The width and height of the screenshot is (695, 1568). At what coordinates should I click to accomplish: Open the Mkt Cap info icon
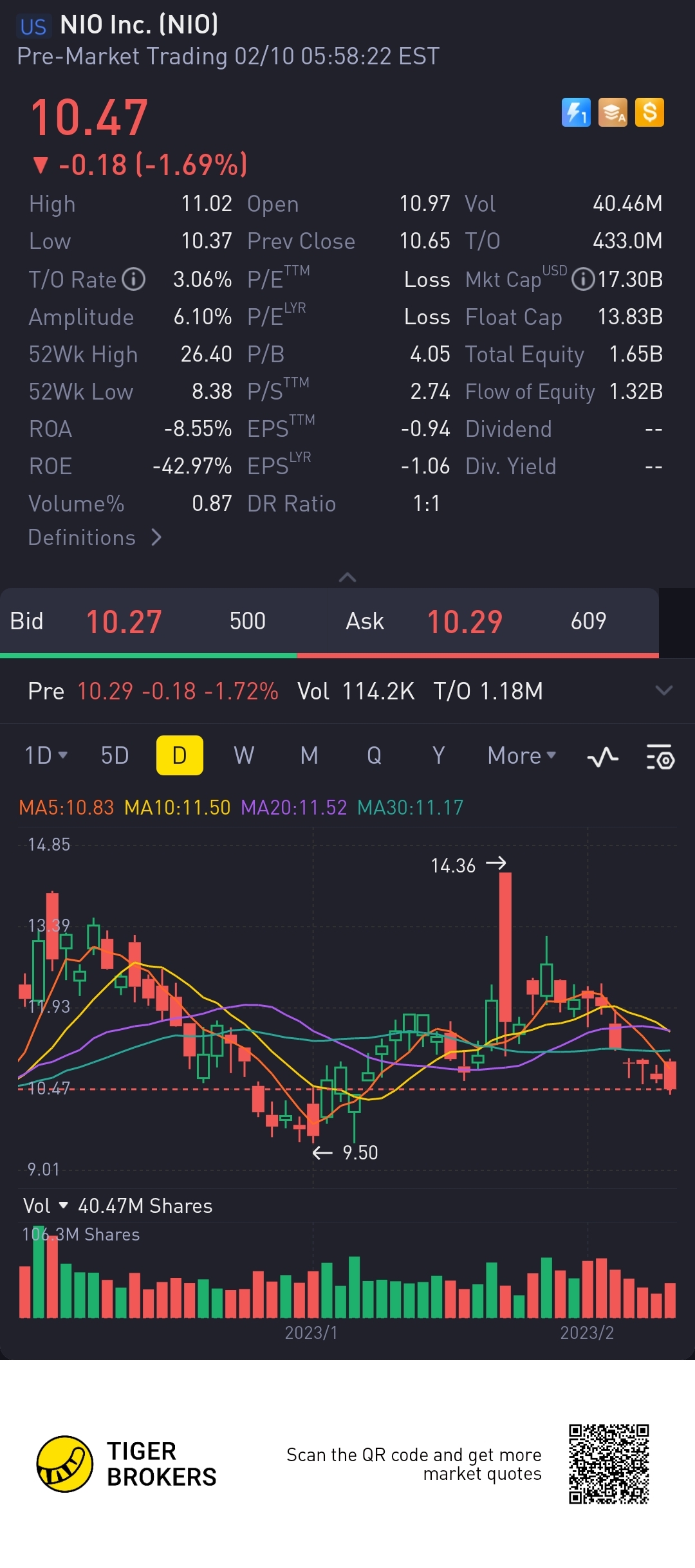[582, 279]
